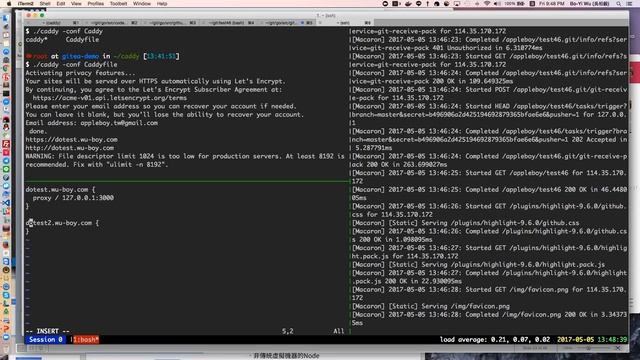
Task: Click log line 'Serving /plugins/highlight-9.6.0/highlight.pack.js'
Action: [478, 264]
